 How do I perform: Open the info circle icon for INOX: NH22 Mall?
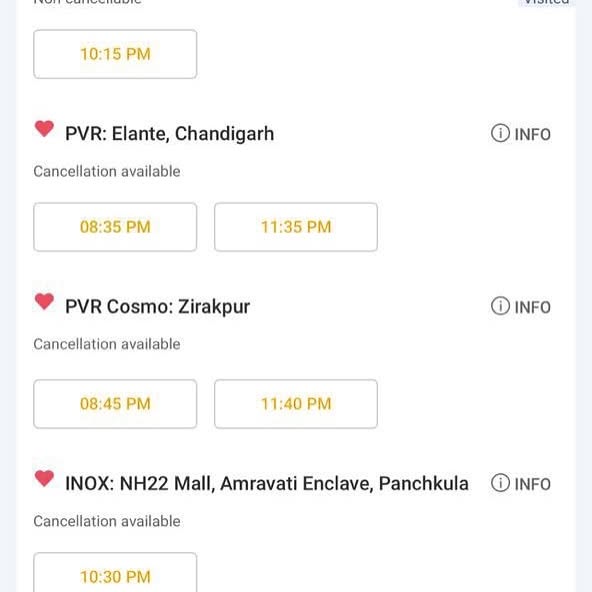click(x=500, y=483)
